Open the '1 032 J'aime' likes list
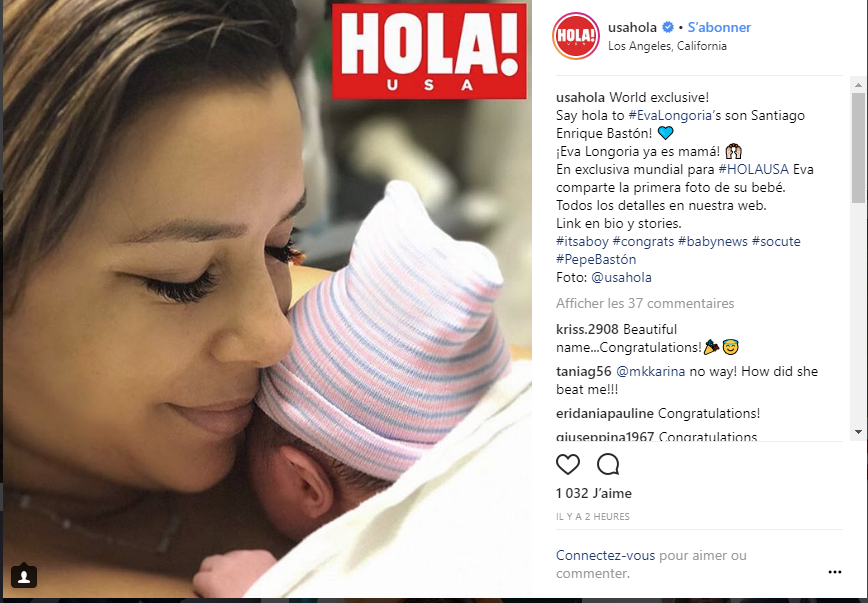Screen dimensions: 868x603 [x=593, y=493]
